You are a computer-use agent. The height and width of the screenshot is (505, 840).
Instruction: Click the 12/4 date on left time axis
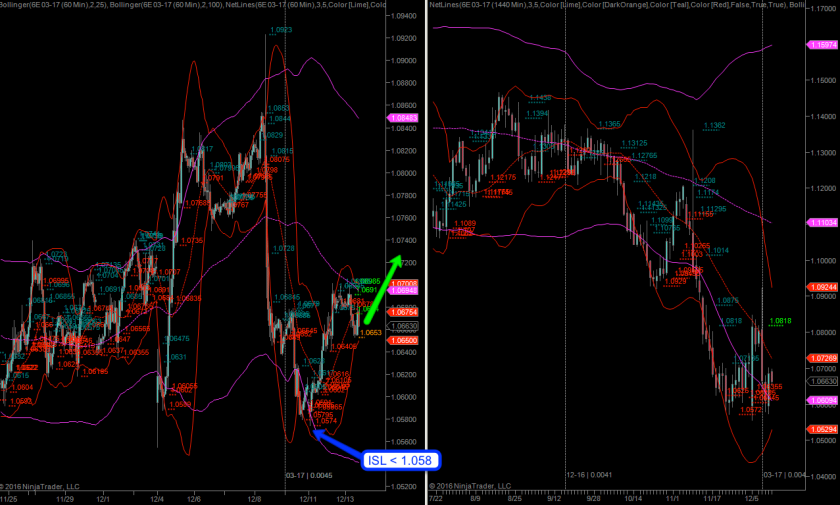click(x=157, y=499)
